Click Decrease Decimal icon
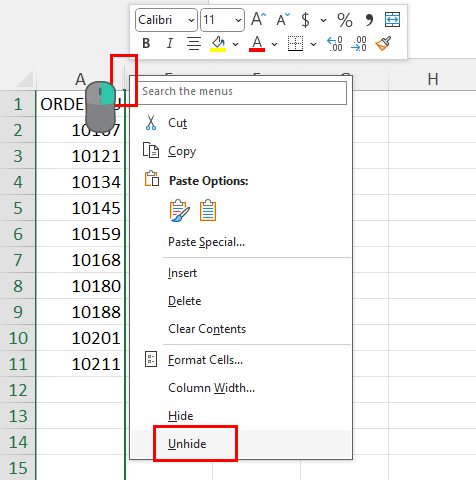Screen dimensions: 476x480 point(359,44)
